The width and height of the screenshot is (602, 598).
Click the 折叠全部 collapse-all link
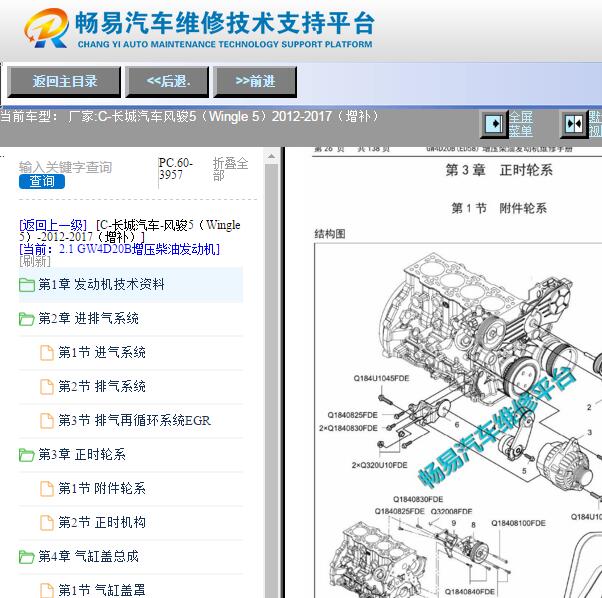pyautogui.click(x=230, y=169)
